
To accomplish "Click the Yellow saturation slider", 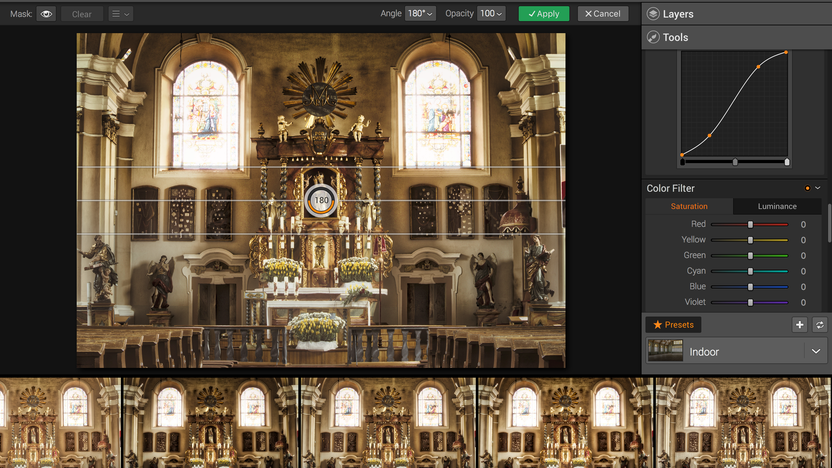I will (750, 240).
